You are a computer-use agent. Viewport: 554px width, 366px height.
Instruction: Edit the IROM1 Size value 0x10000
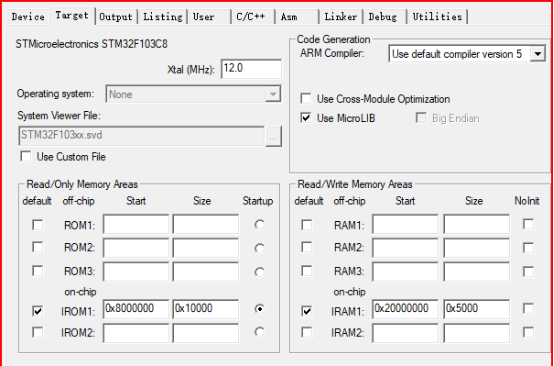pyautogui.click(x=205, y=309)
